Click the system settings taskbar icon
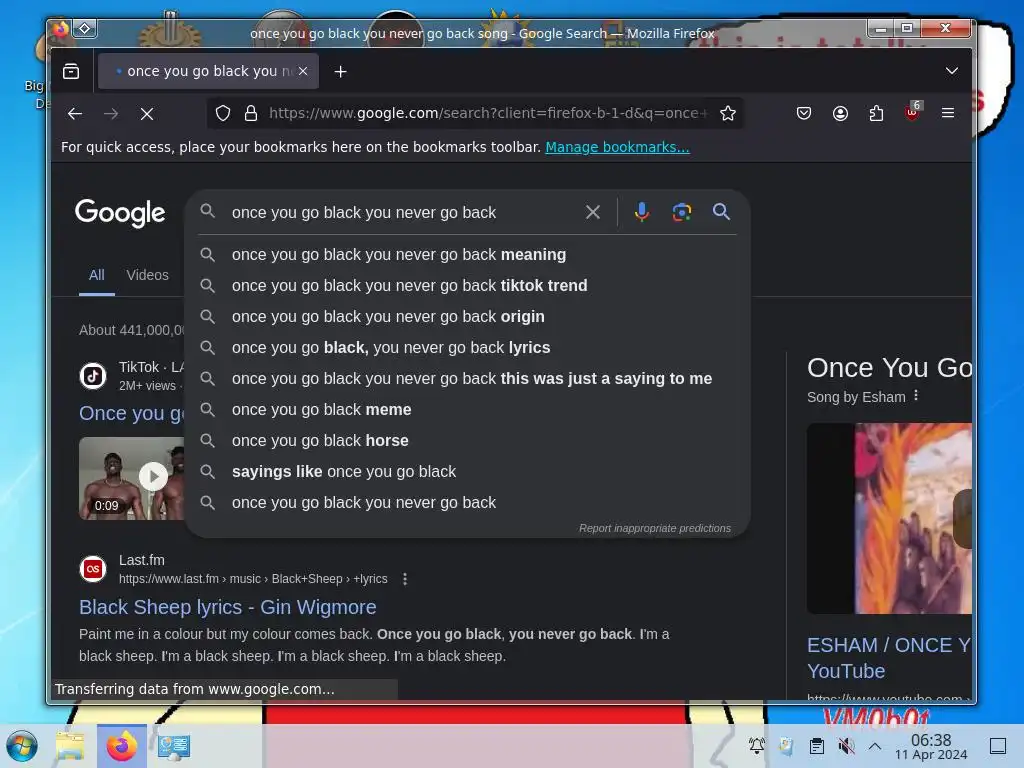 [x=174, y=746]
